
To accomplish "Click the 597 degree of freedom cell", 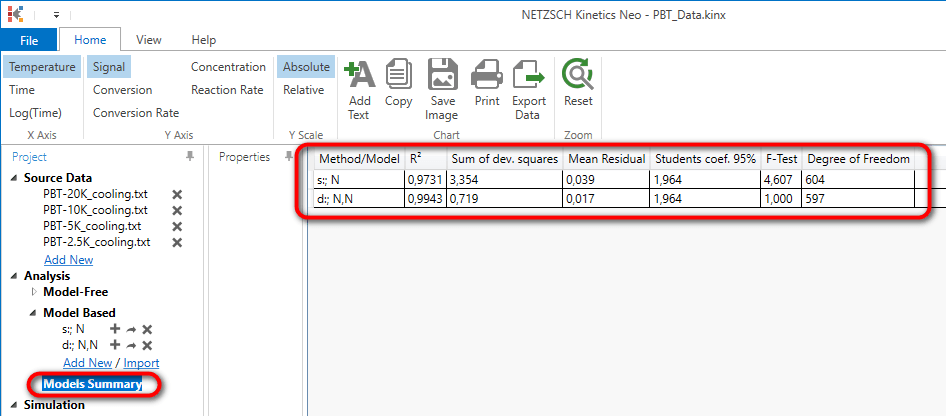I will [858, 198].
